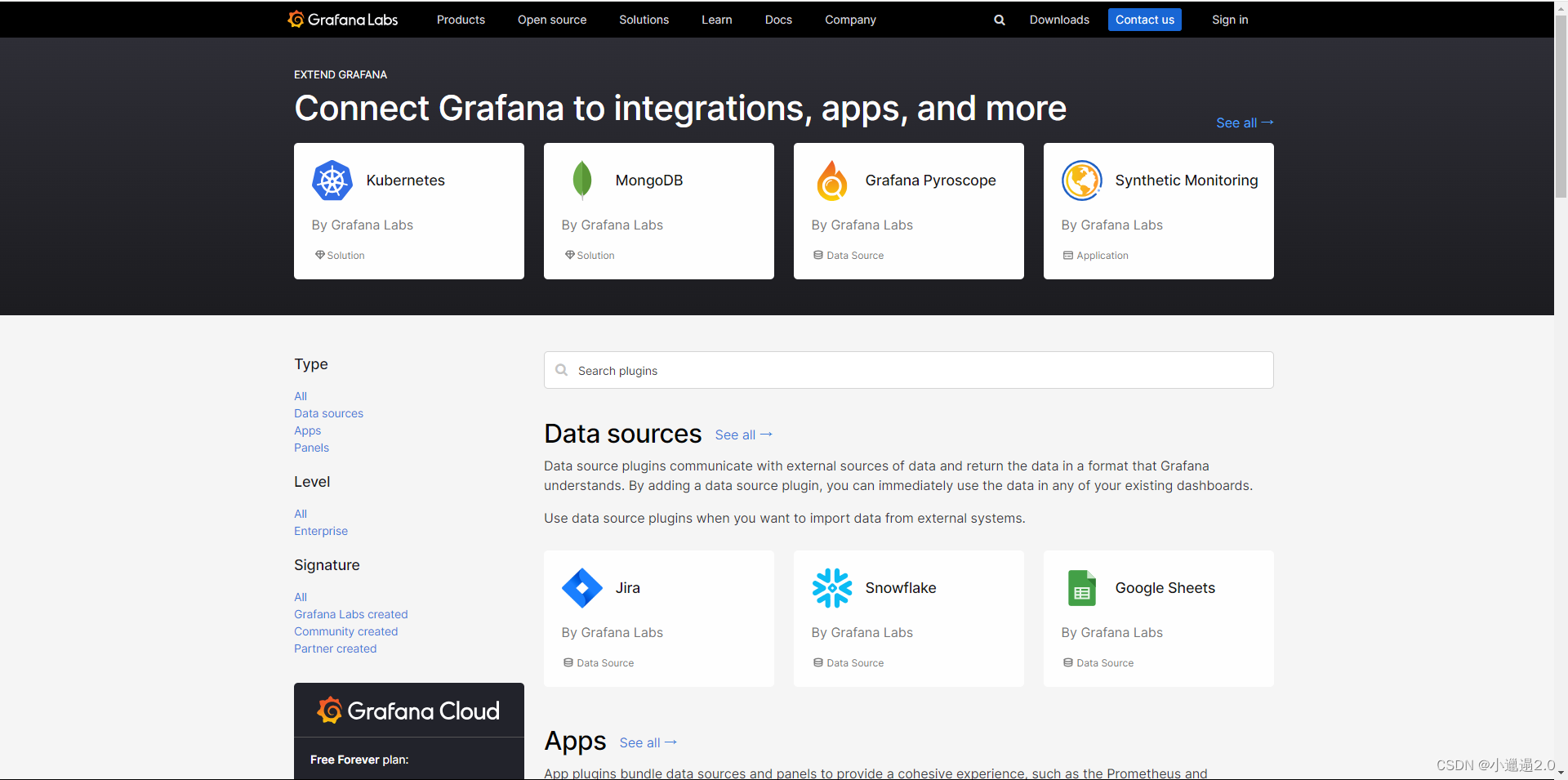Viewport: 1568px width, 780px height.
Task: Click the Grafana Pyroscope flame icon
Action: pos(832,181)
